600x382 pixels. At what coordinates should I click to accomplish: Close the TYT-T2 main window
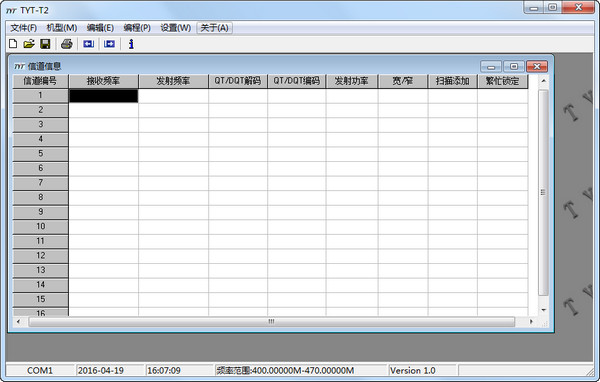[x=579, y=8]
